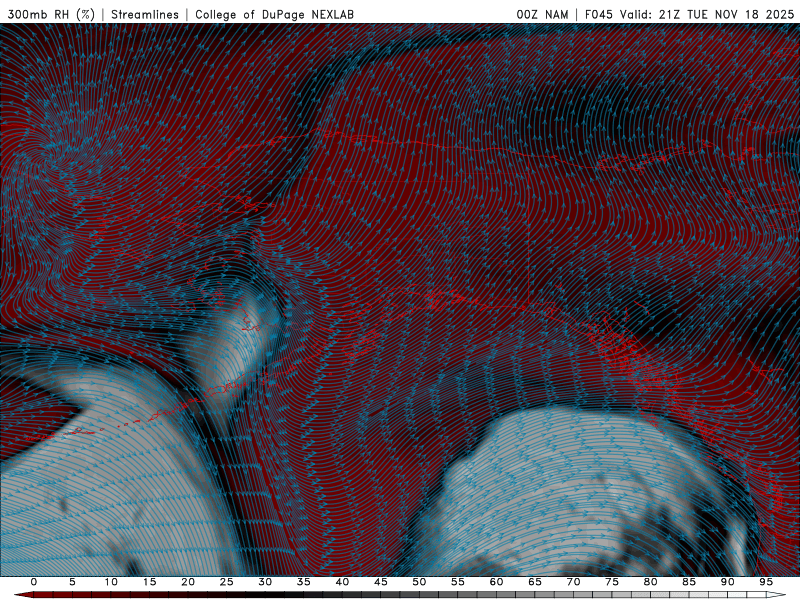Click the white high-end arrow of the colorbar
This screenshot has width=800, height=600.
pos(777,595)
